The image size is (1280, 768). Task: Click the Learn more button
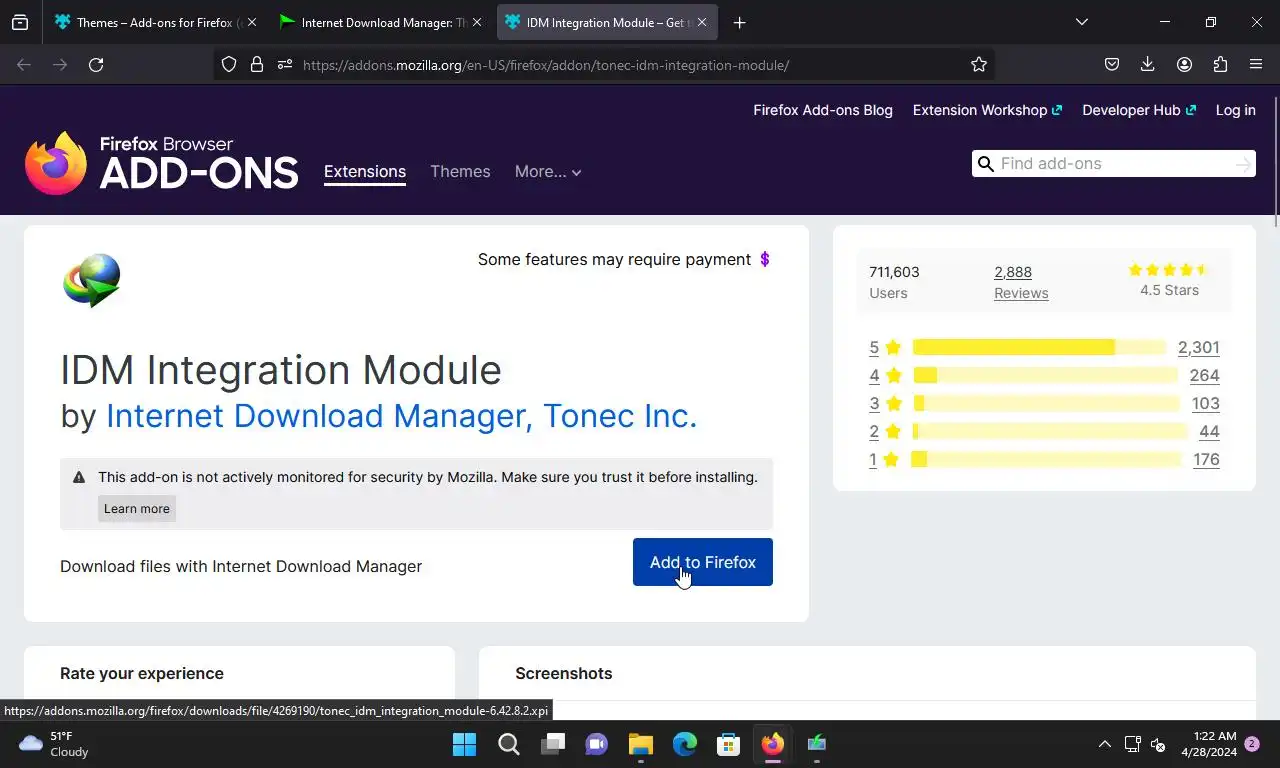[x=137, y=509]
